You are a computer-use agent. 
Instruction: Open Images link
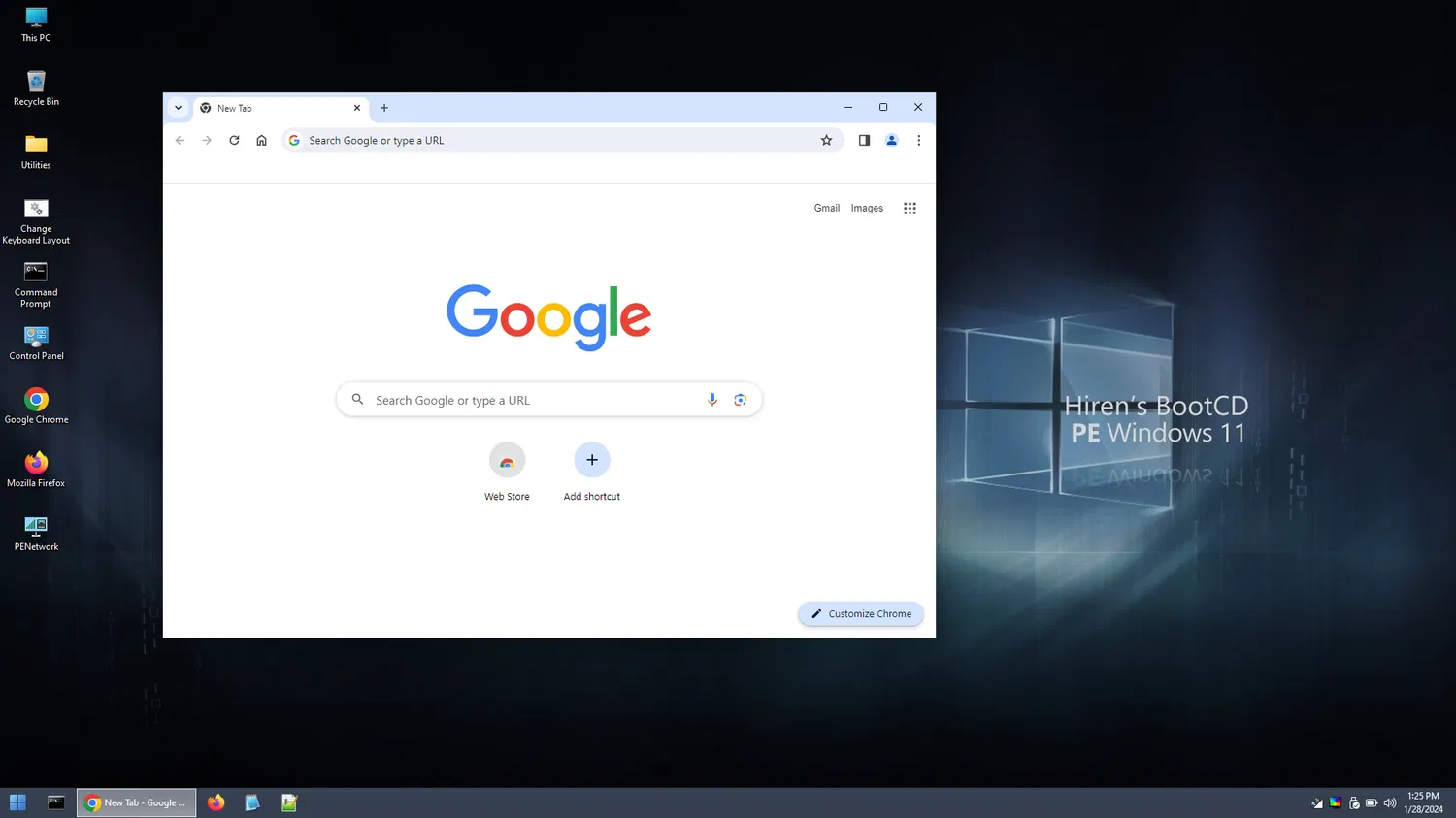(867, 208)
